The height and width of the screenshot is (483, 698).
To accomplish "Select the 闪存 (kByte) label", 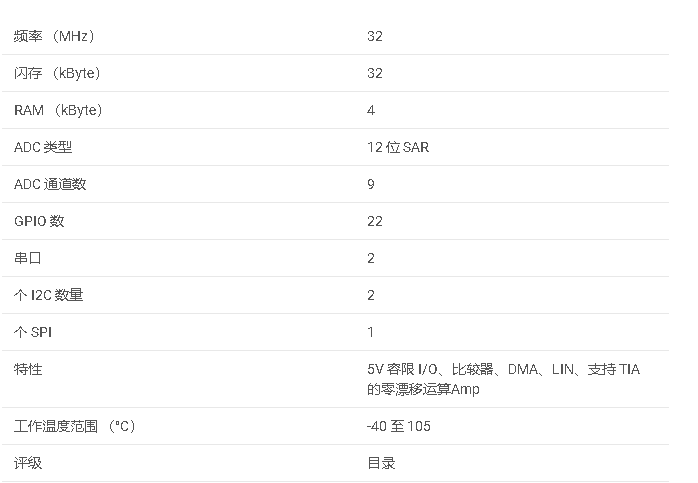I will (x=57, y=73).
